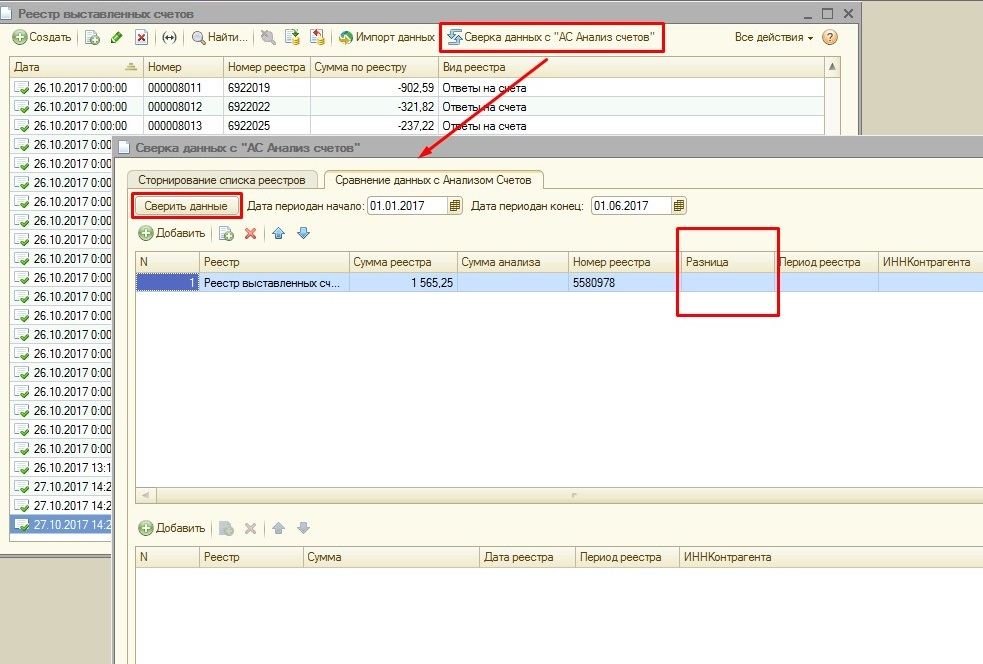Click Сверка данных с АС Анализ счетов

(551, 37)
